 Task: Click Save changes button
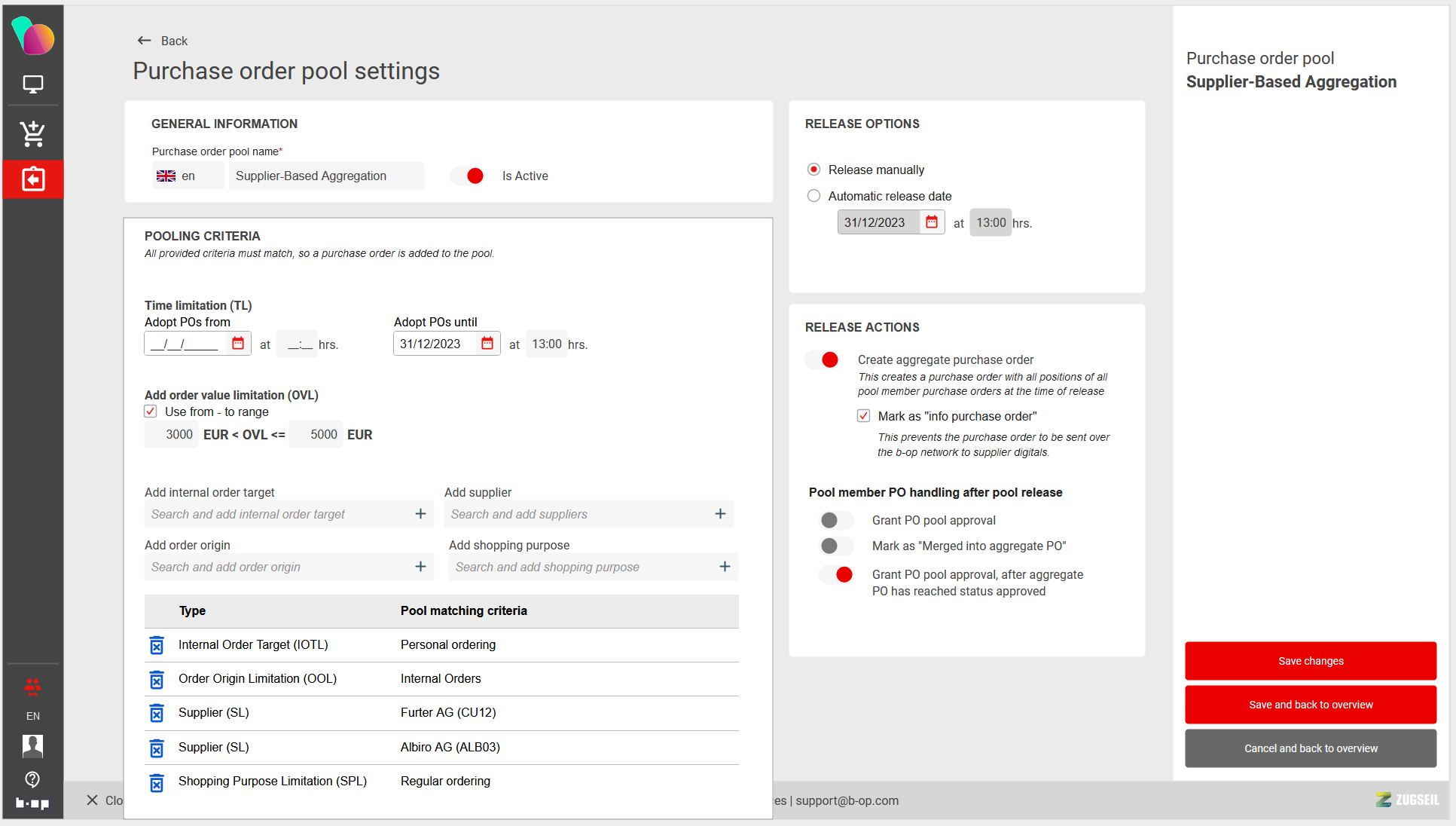(1310, 661)
